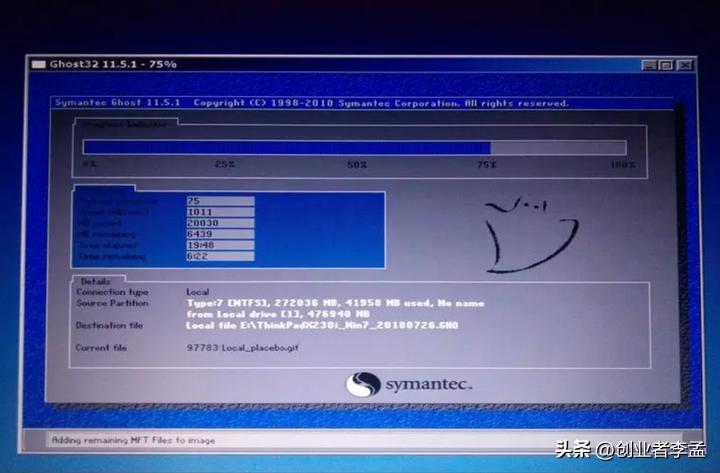Click the Local connection value

[x=197, y=292]
